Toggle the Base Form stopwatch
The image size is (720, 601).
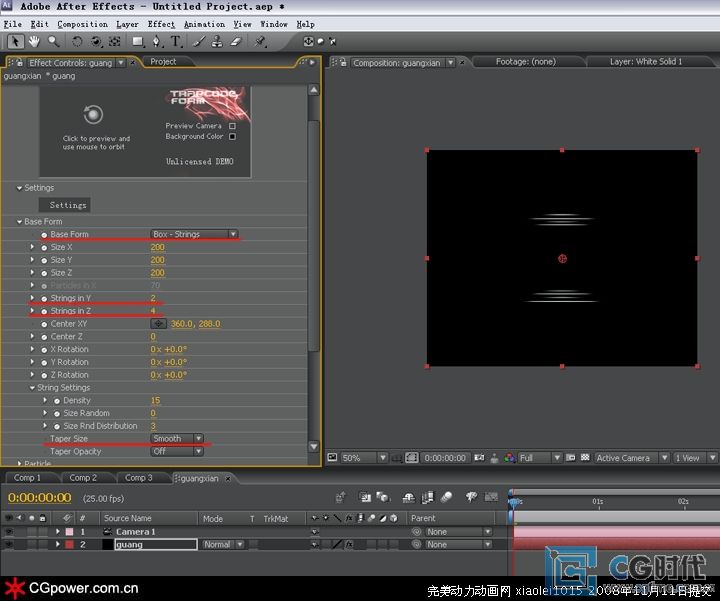(44, 235)
